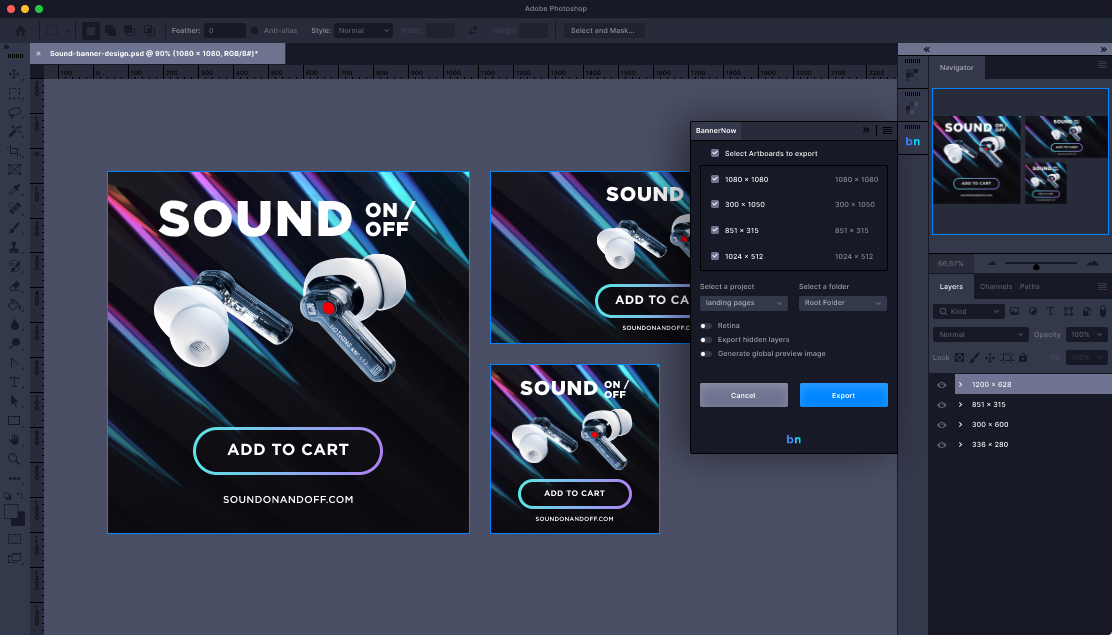Image resolution: width=1112 pixels, height=635 pixels.
Task: Uncheck the 851 × 315 artboard checkbox
Action: [x=715, y=230]
